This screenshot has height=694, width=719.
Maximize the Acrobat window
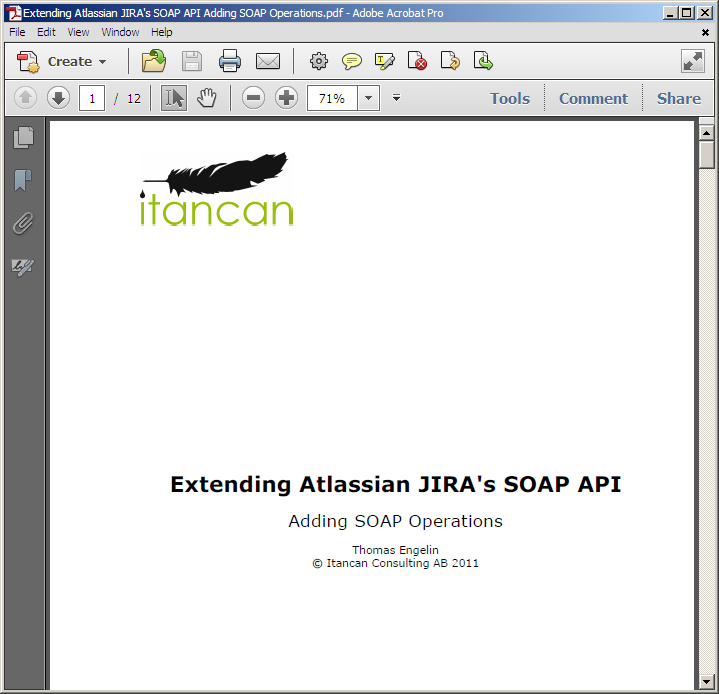pyautogui.click(x=686, y=13)
